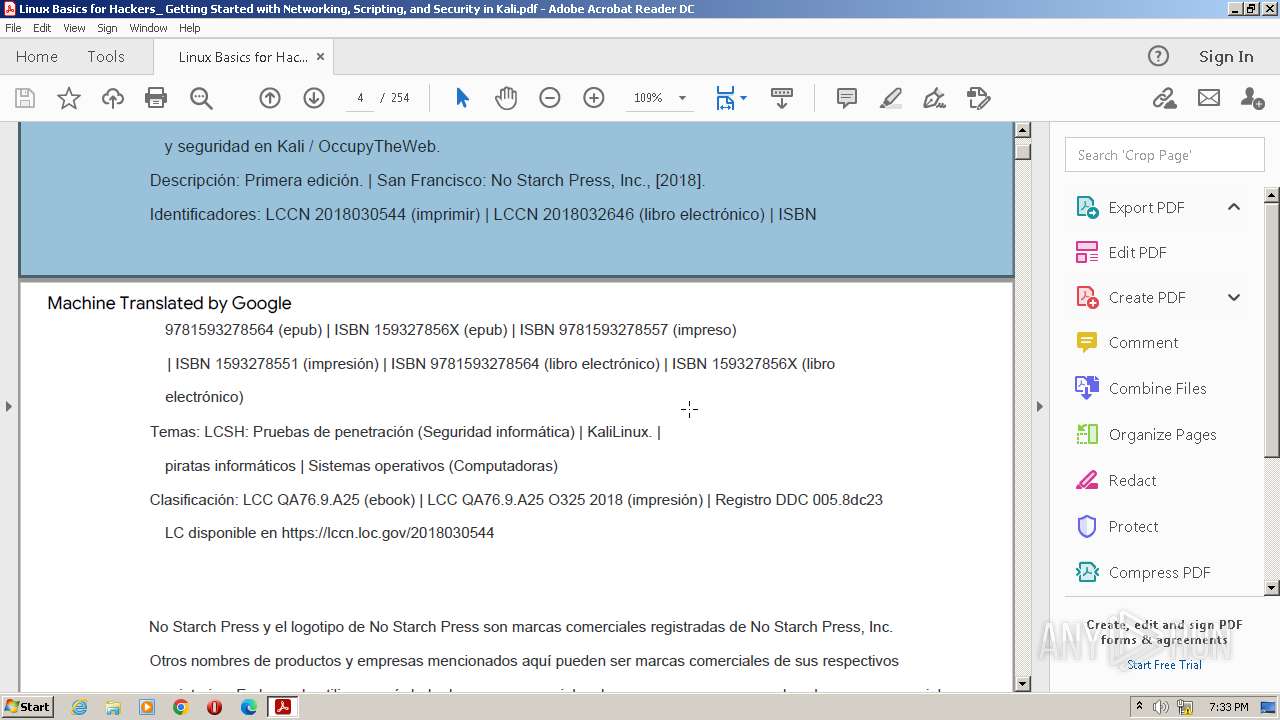Click Start Free Trial link
The image size is (1280, 720).
pyautogui.click(x=1164, y=665)
